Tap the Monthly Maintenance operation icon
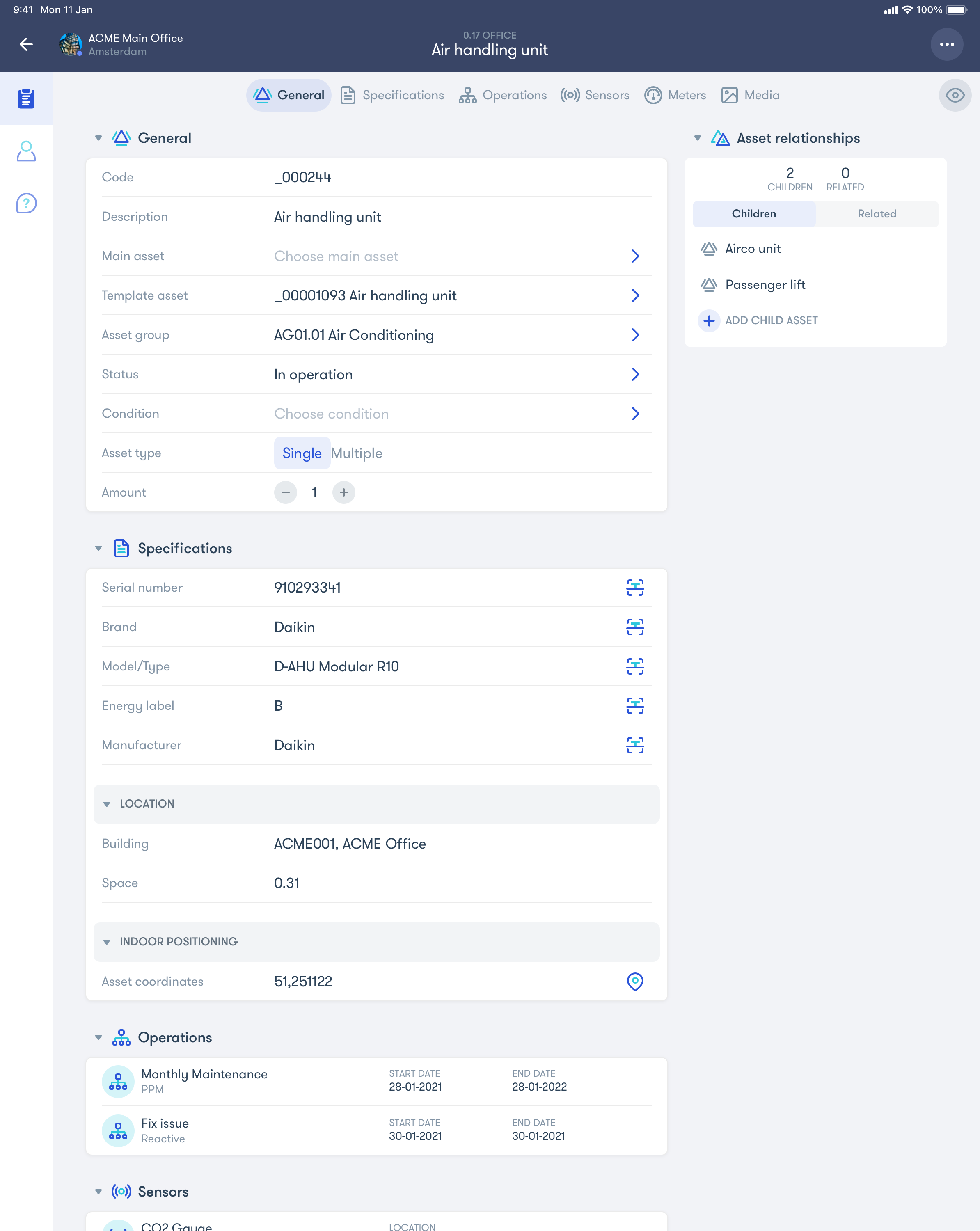Screen dimensions: 980x1231 pyautogui.click(x=118, y=1081)
